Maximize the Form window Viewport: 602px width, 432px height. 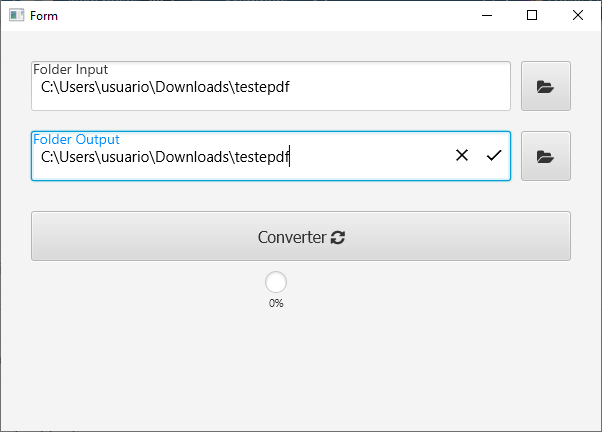click(x=532, y=15)
